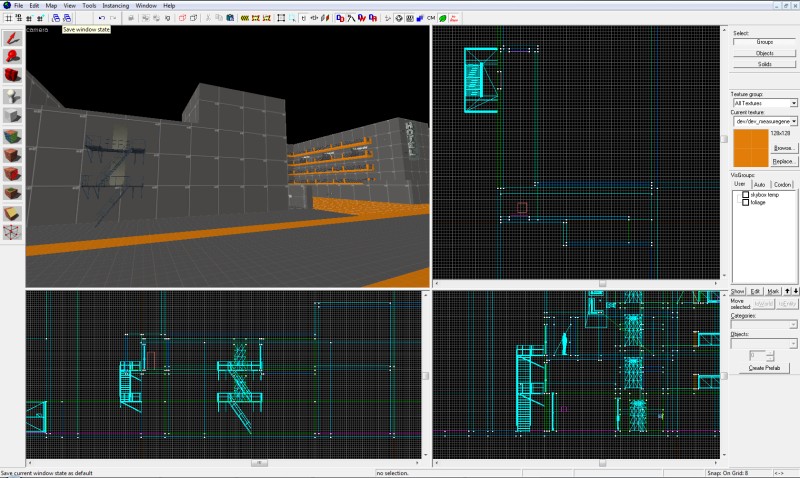Click the prefab count stepper arrows
The height and width of the screenshot is (478, 800).
[770, 356]
